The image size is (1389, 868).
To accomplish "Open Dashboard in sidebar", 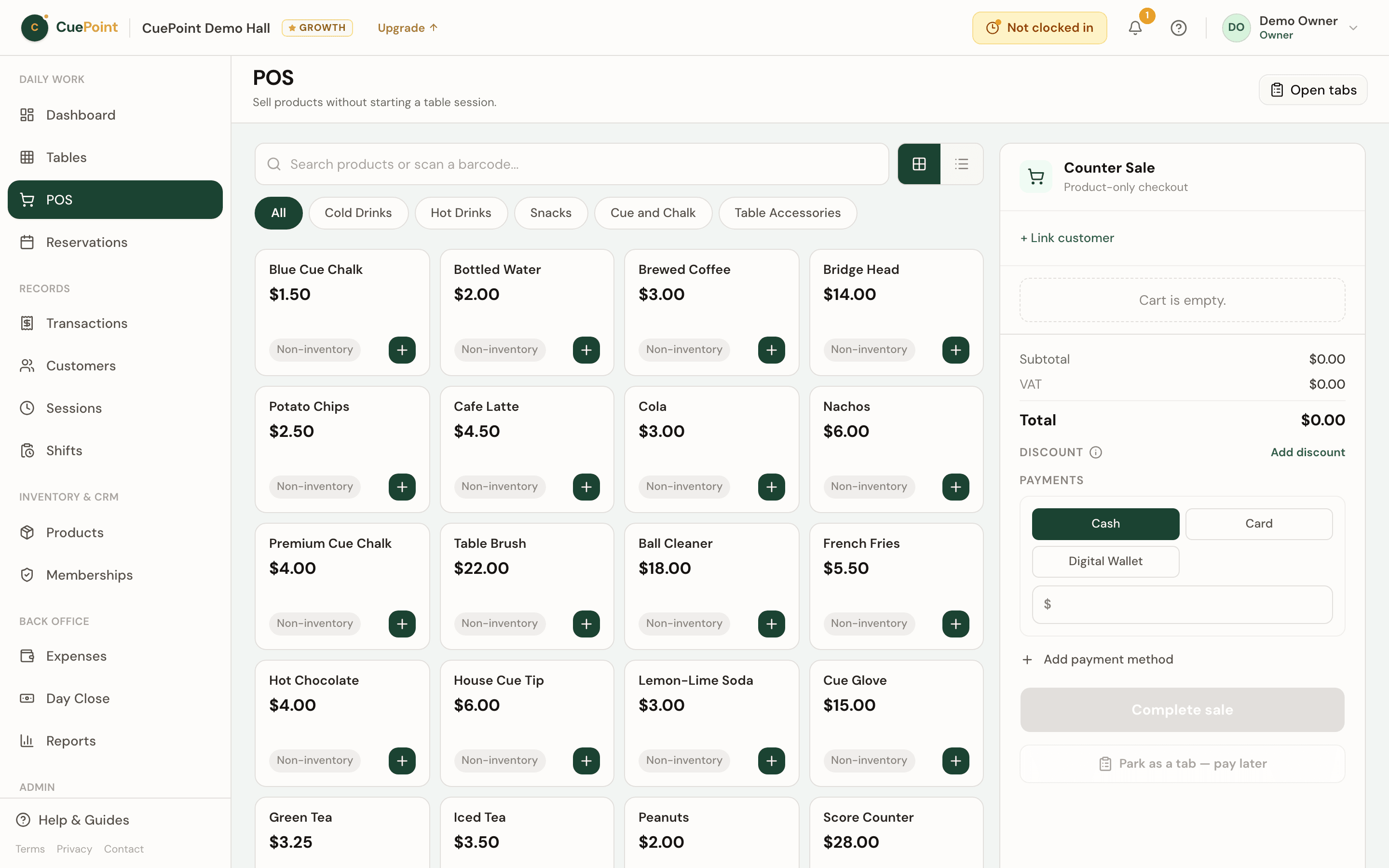I will (115, 115).
